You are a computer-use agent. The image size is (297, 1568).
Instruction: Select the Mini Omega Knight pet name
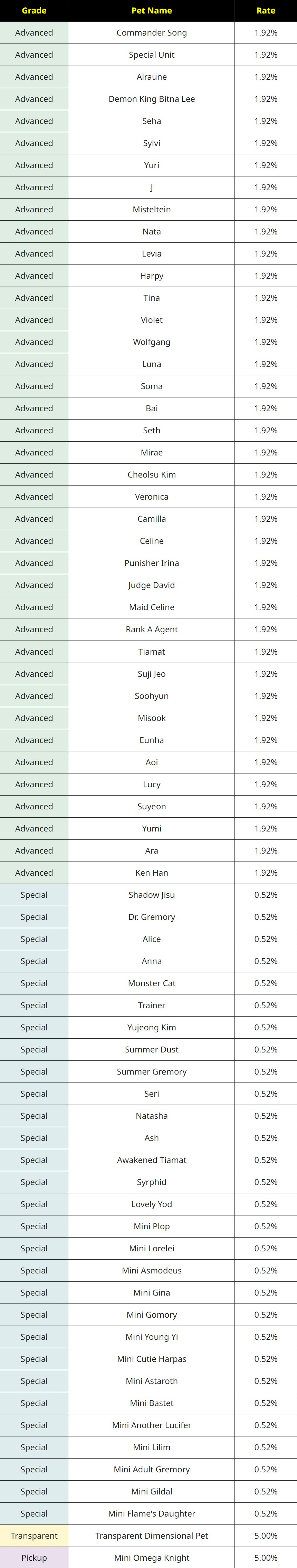tap(152, 1558)
